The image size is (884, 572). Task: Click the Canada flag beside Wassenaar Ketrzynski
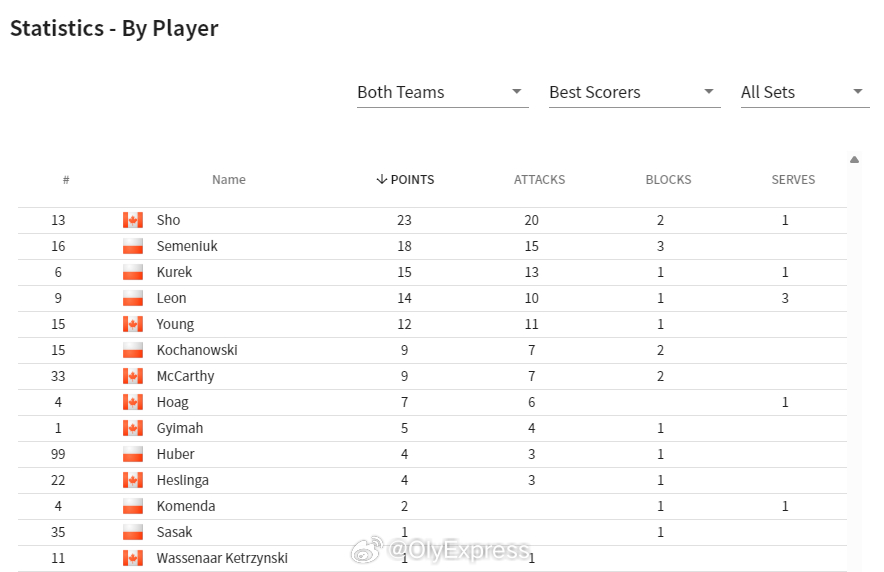[133, 558]
